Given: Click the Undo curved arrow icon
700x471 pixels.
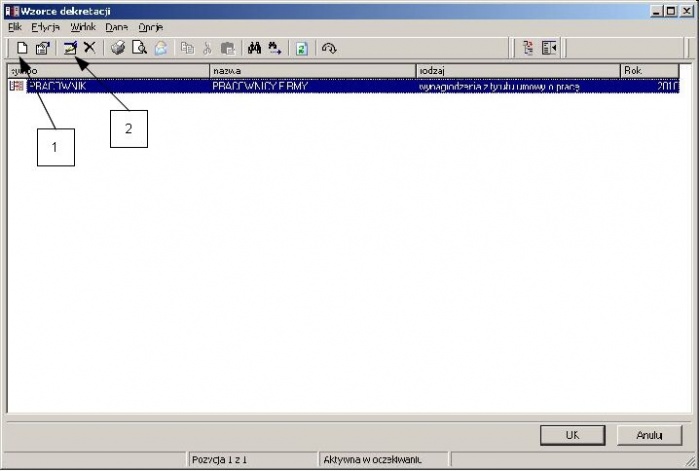Looking at the screenshot, I should [x=329, y=48].
